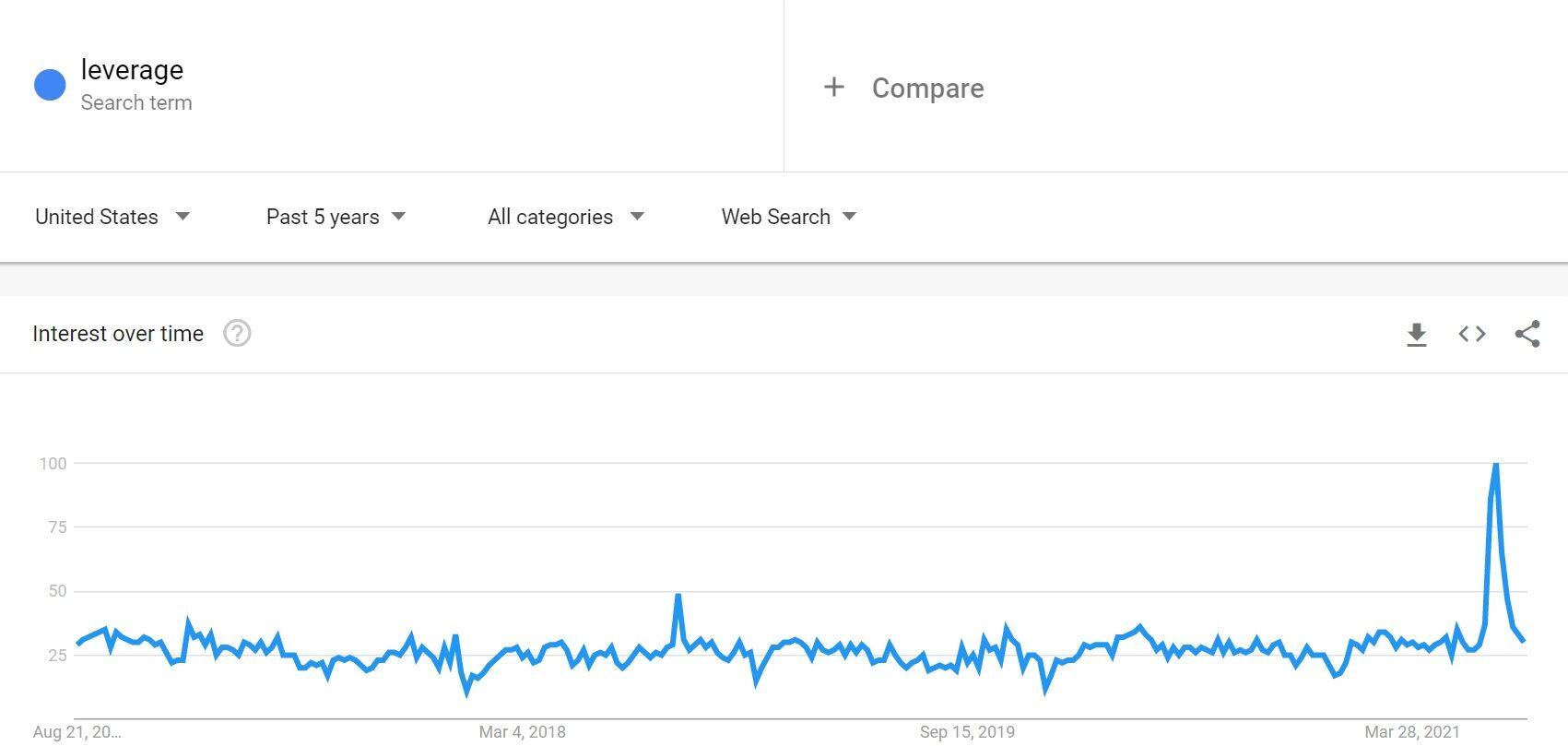Click the chart peak at 100
The image size is (1568, 746).
click(x=1495, y=464)
